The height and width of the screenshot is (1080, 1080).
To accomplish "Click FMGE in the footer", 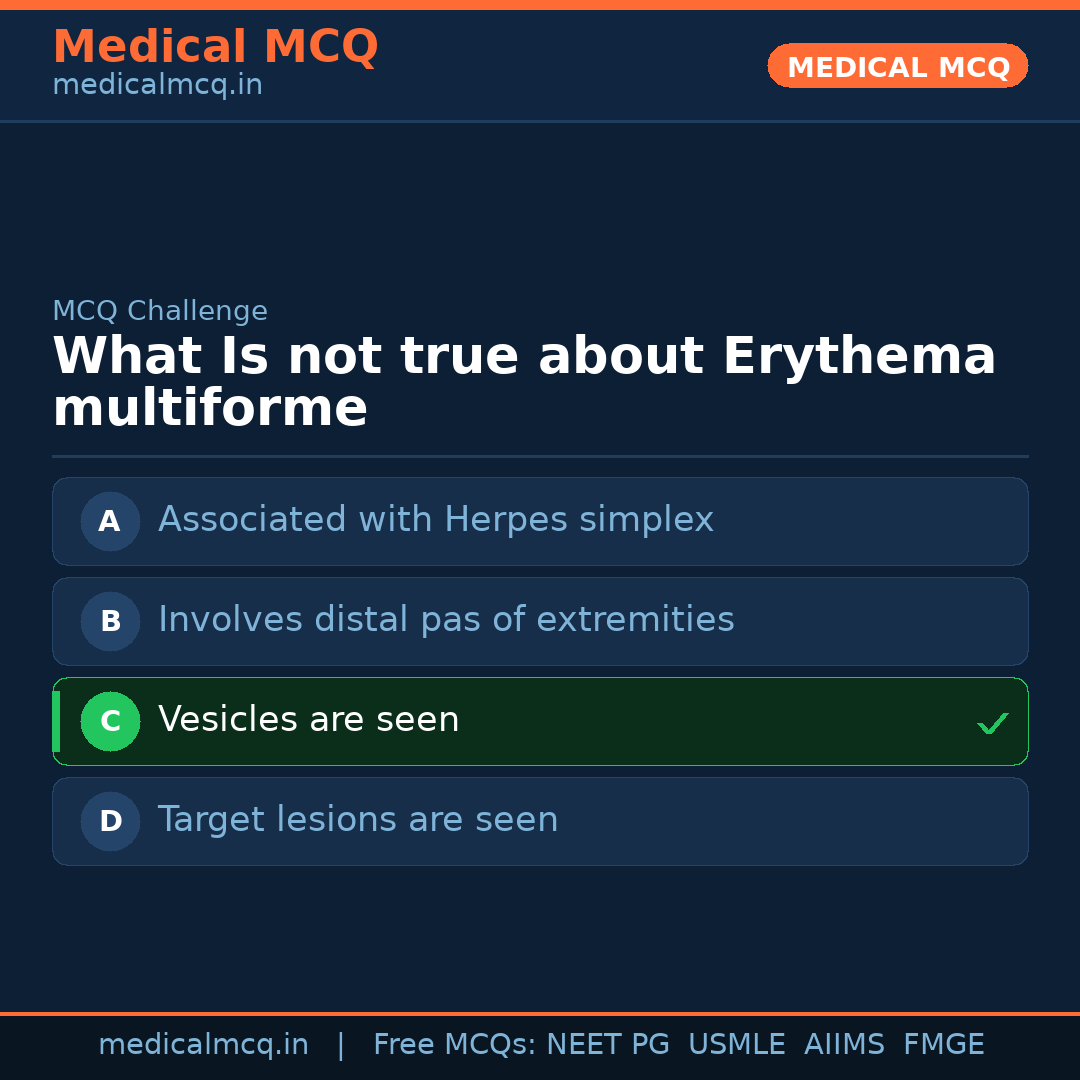I will [943, 1045].
